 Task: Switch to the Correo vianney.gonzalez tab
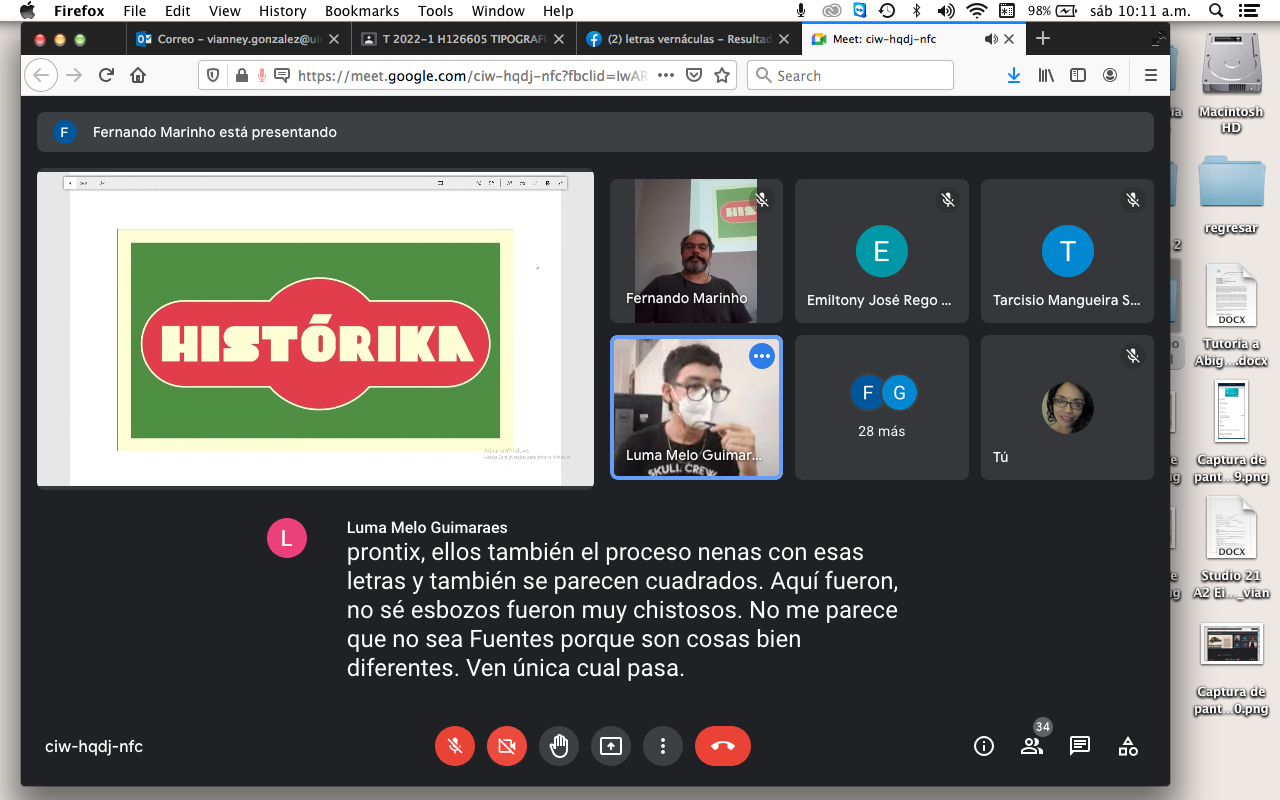pos(238,39)
